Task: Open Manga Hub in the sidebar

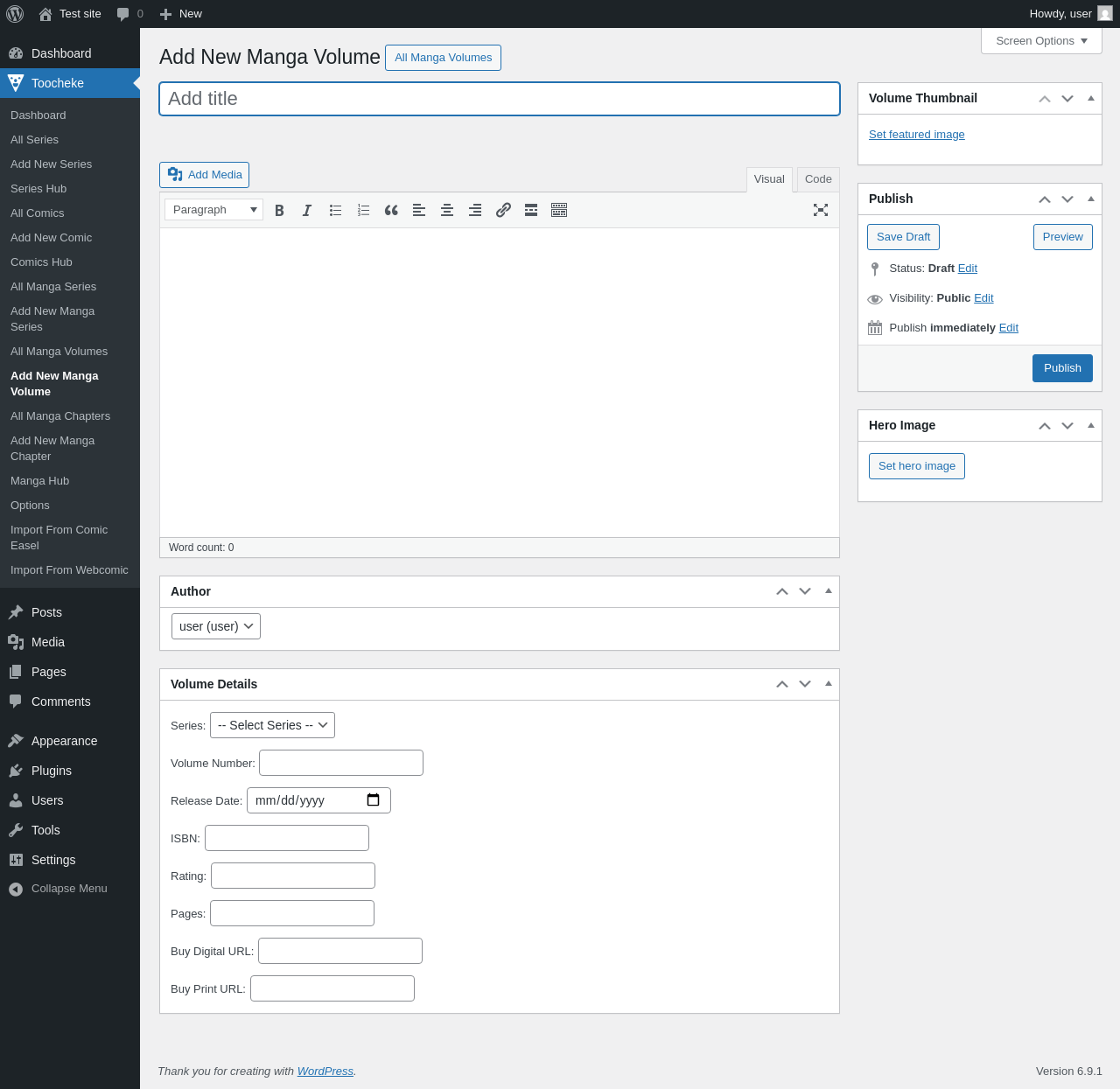Action: 39,481
